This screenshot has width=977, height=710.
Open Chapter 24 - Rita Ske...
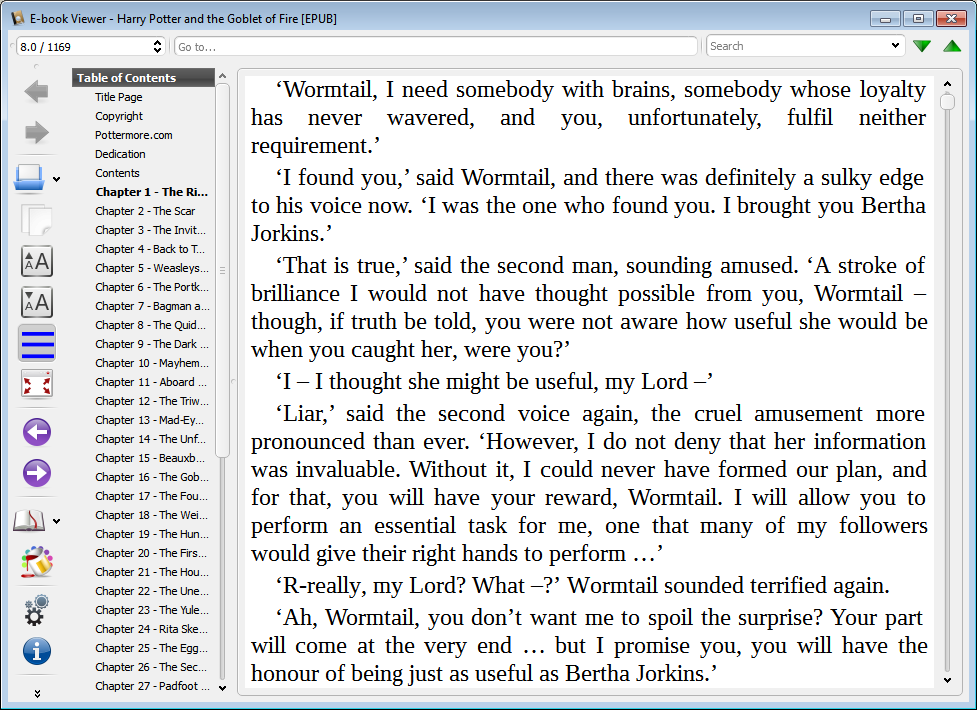point(151,630)
